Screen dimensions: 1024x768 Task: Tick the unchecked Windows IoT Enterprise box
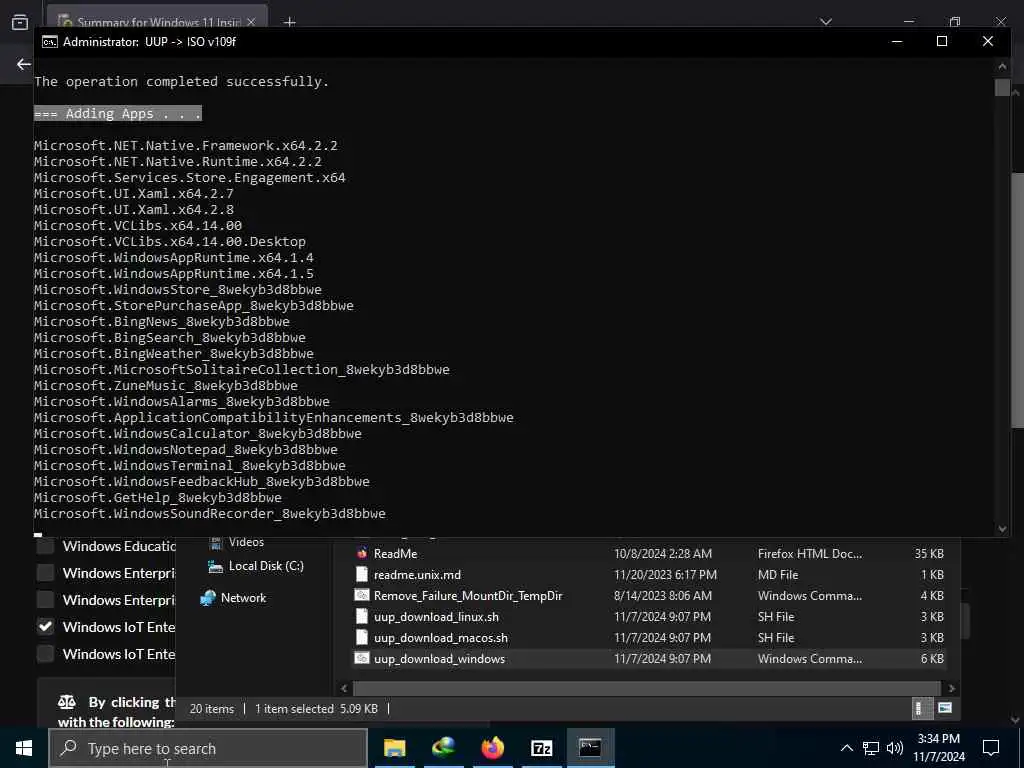pos(45,654)
